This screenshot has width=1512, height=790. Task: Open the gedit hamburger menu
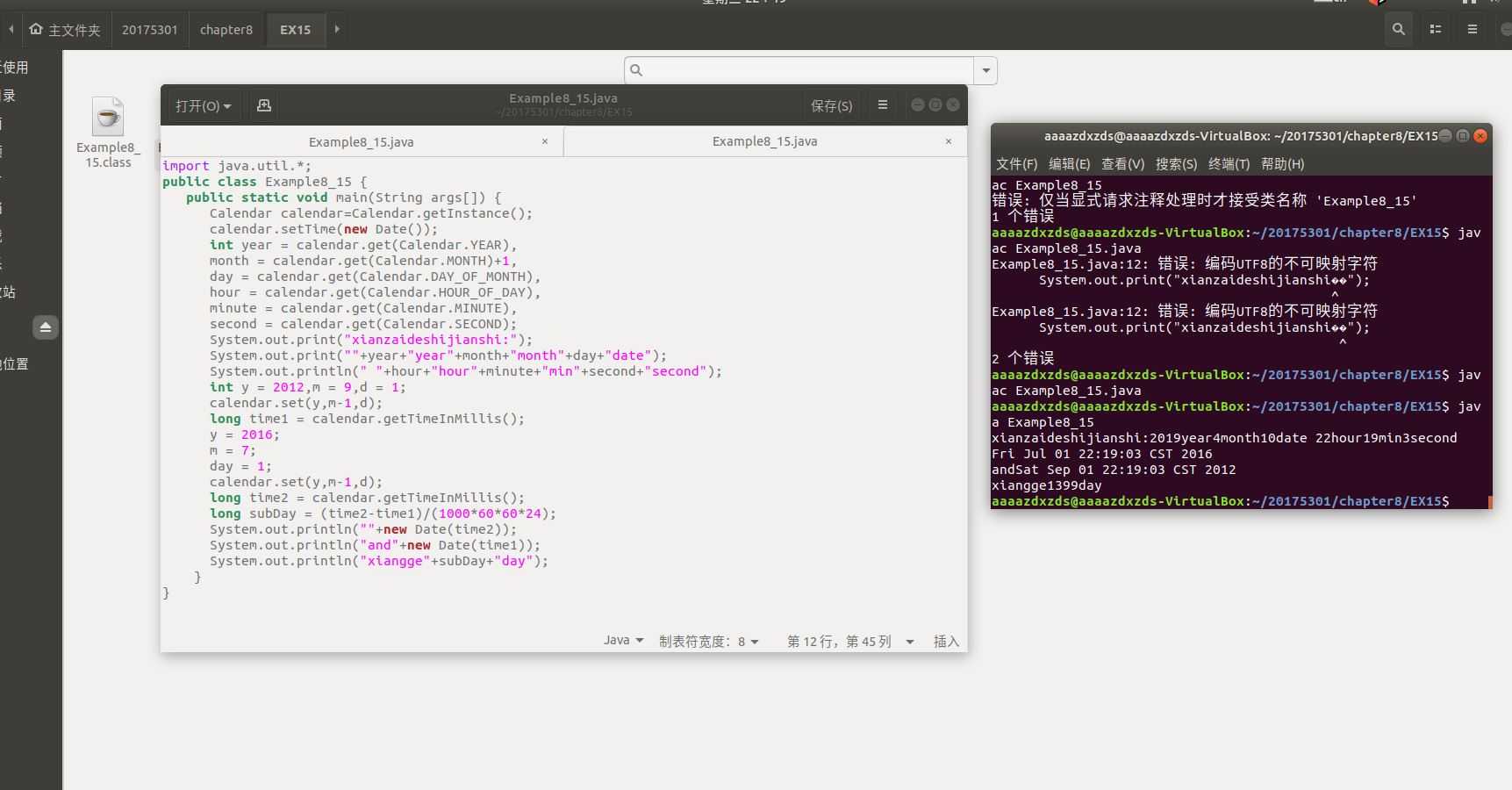tap(883, 105)
